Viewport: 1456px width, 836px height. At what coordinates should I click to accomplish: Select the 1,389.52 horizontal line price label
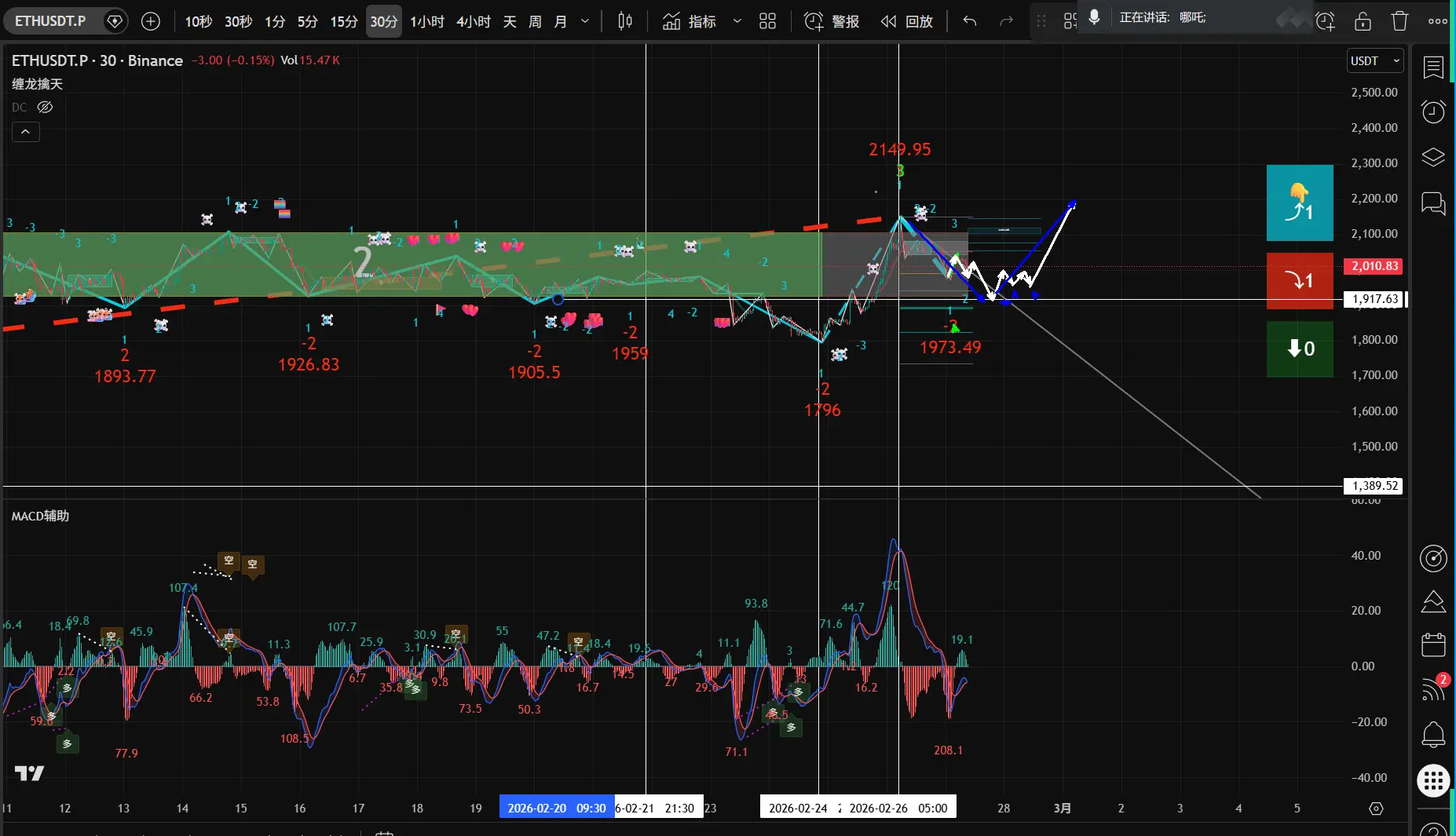point(1374,486)
